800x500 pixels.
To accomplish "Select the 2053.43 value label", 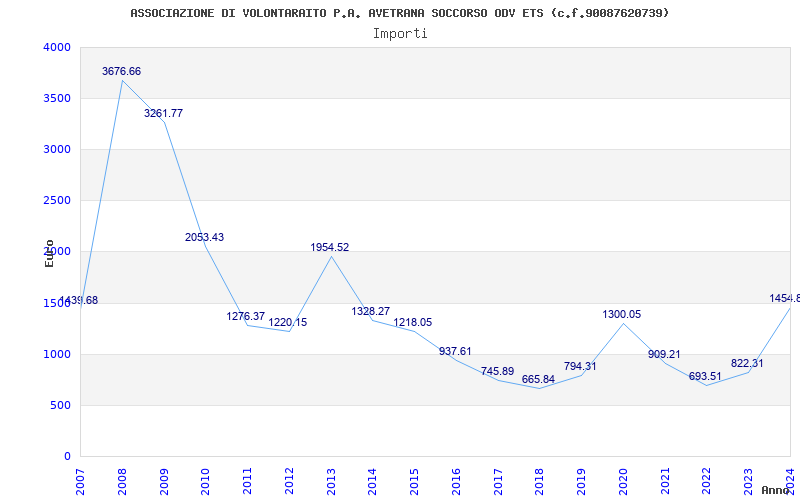I will click(205, 237).
